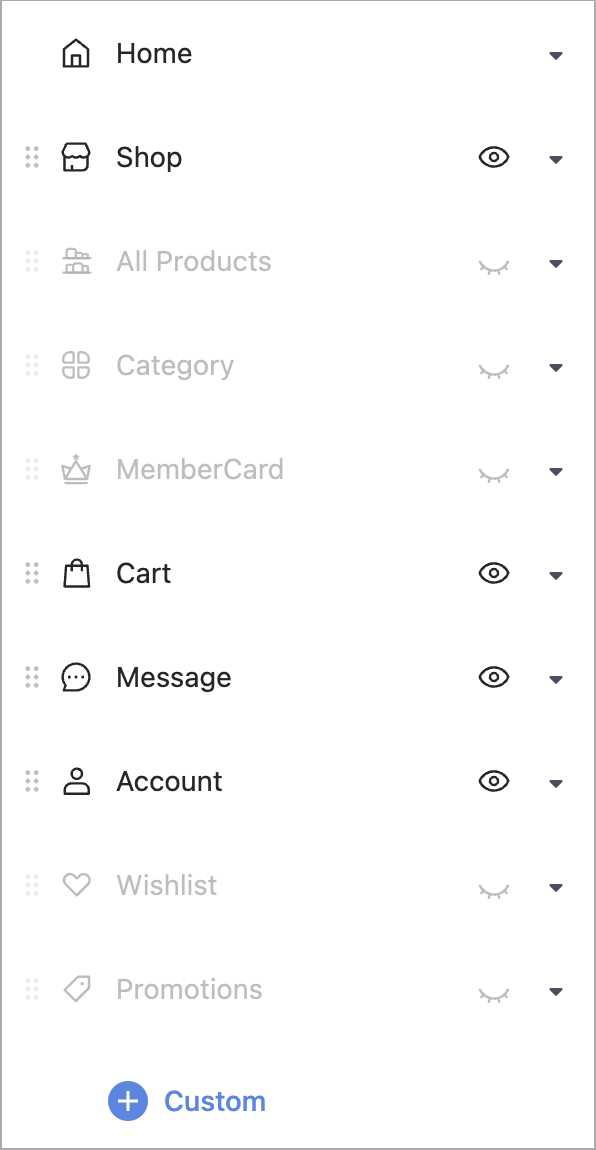The height and width of the screenshot is (1150, 596).
Task: Click the Cart shopping bag icon
Action: click(76, 574)
